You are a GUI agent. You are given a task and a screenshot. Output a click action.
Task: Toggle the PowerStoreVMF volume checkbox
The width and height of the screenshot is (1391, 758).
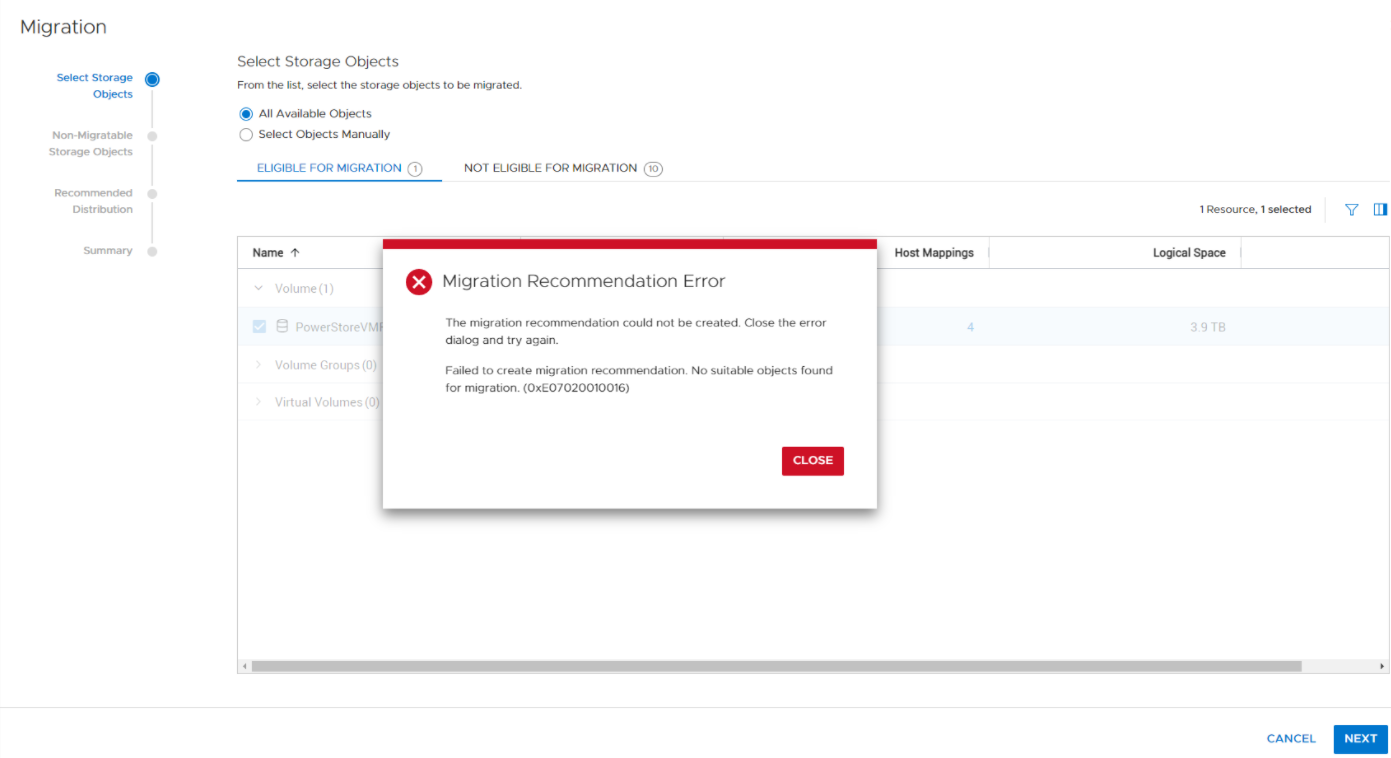(x=259, y=327)
